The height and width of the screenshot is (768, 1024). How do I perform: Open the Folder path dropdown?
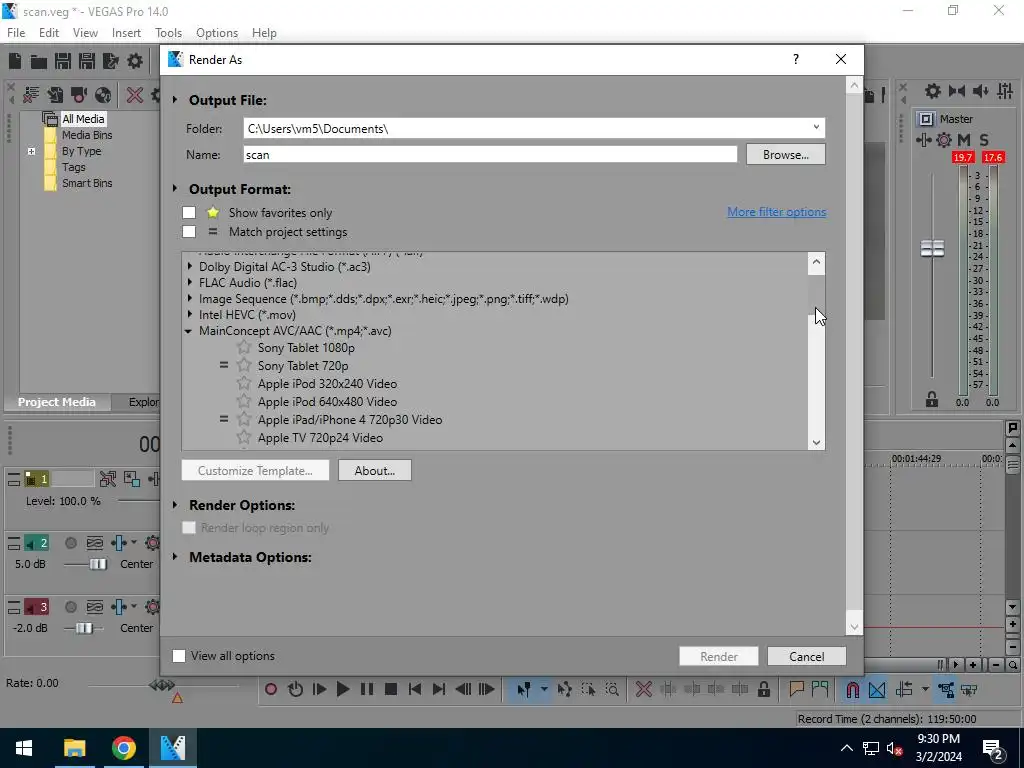(816, 128)
